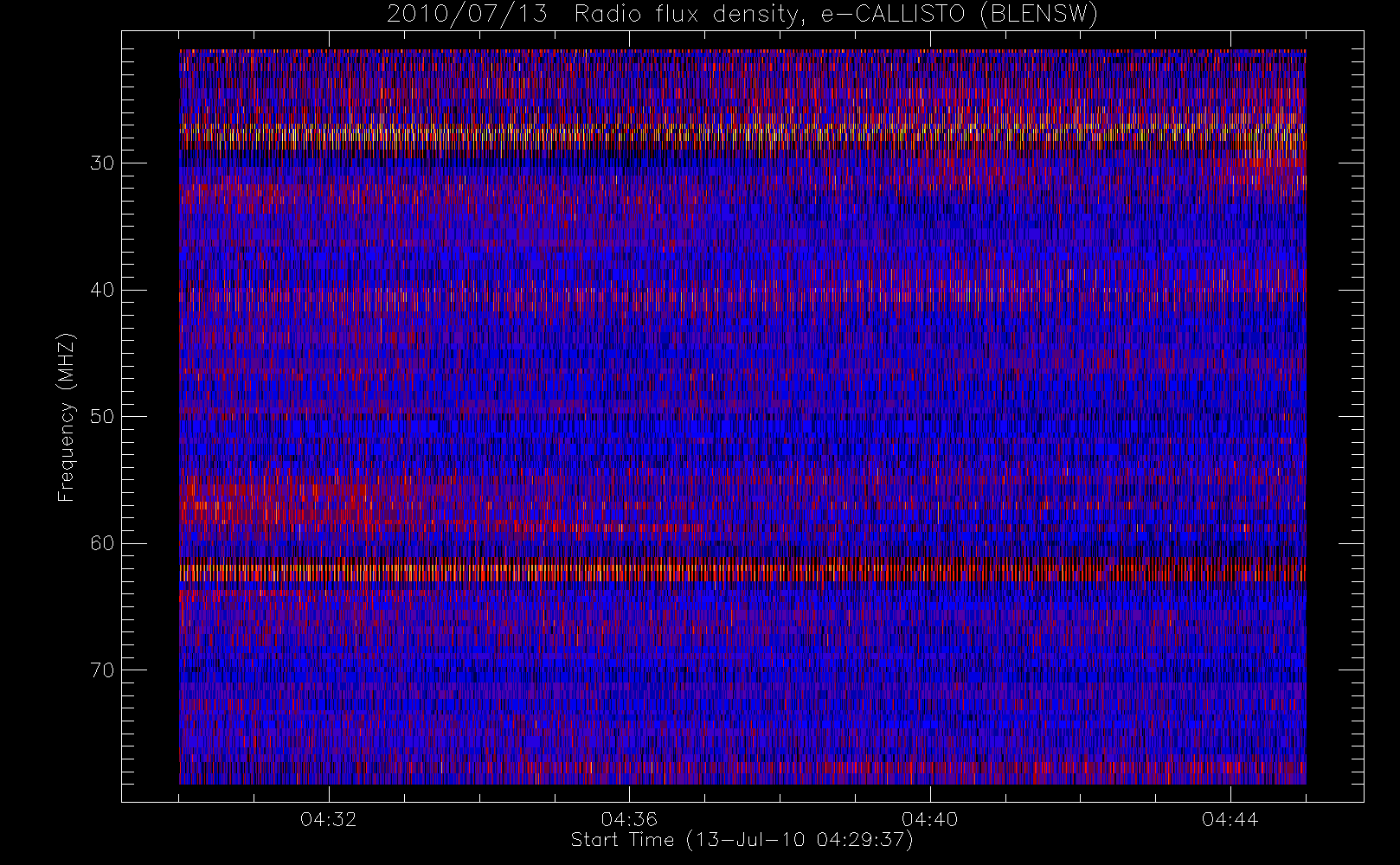Image resolution: width=1400 pixels, height=865 pixels.
Task: Click the 04:40 time tick label
Action: pos(930,819)
